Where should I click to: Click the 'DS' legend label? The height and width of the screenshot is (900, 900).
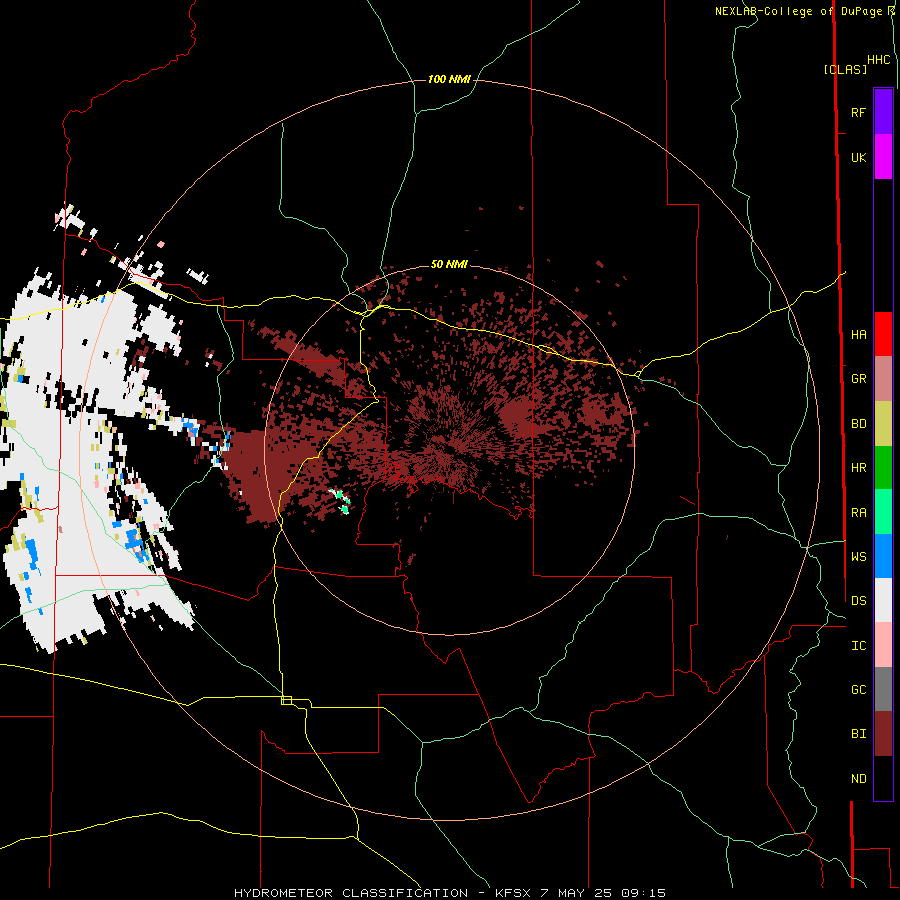(x=858, y=601)
